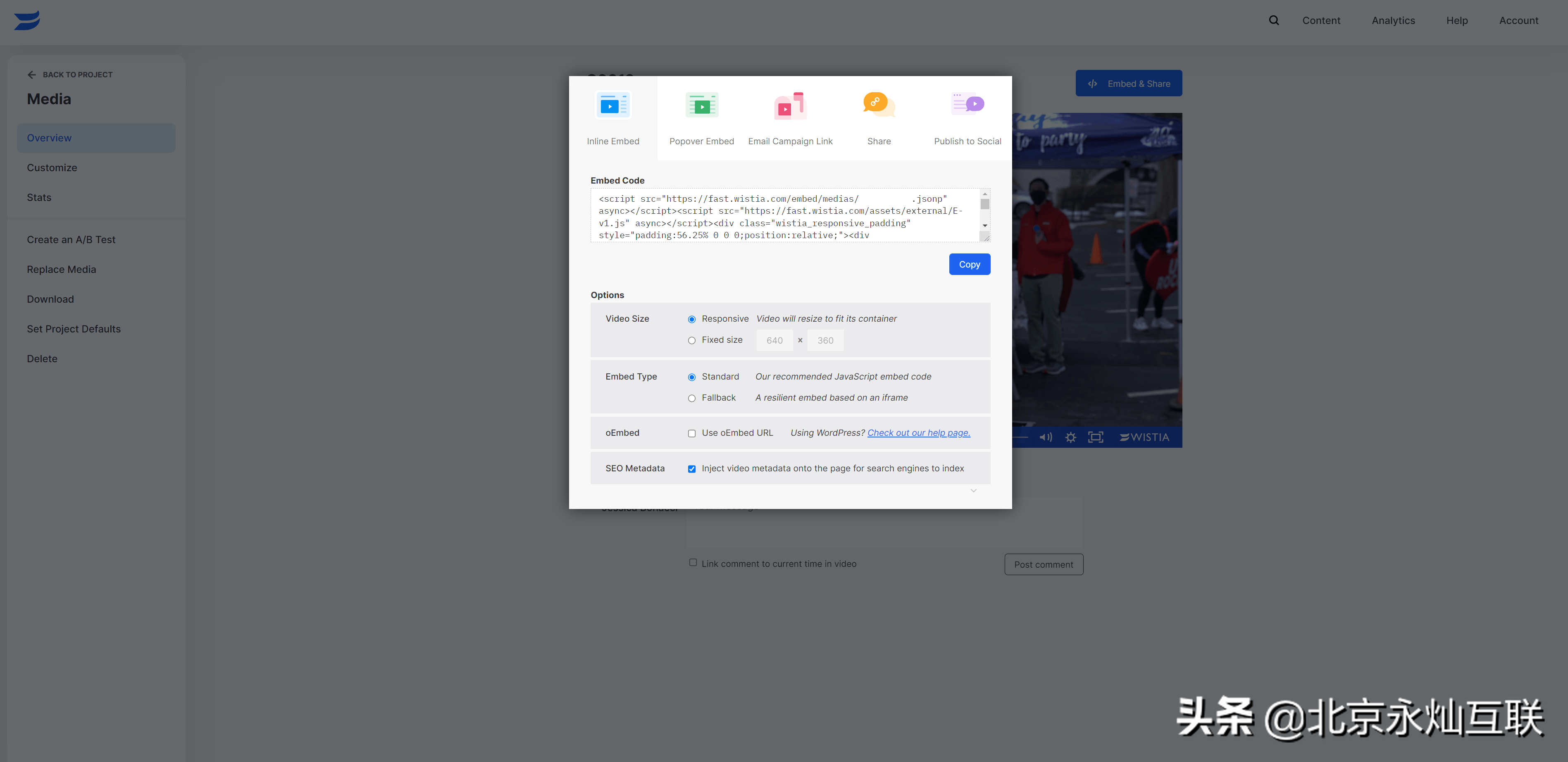Click the fixed width 640 field
The width and height of the screenshot is (1568, 762).
coord(774,341)
